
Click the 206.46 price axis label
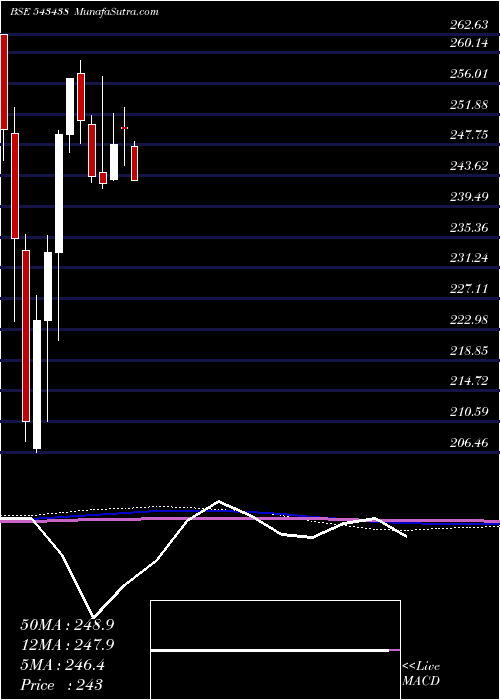(469, 443)
